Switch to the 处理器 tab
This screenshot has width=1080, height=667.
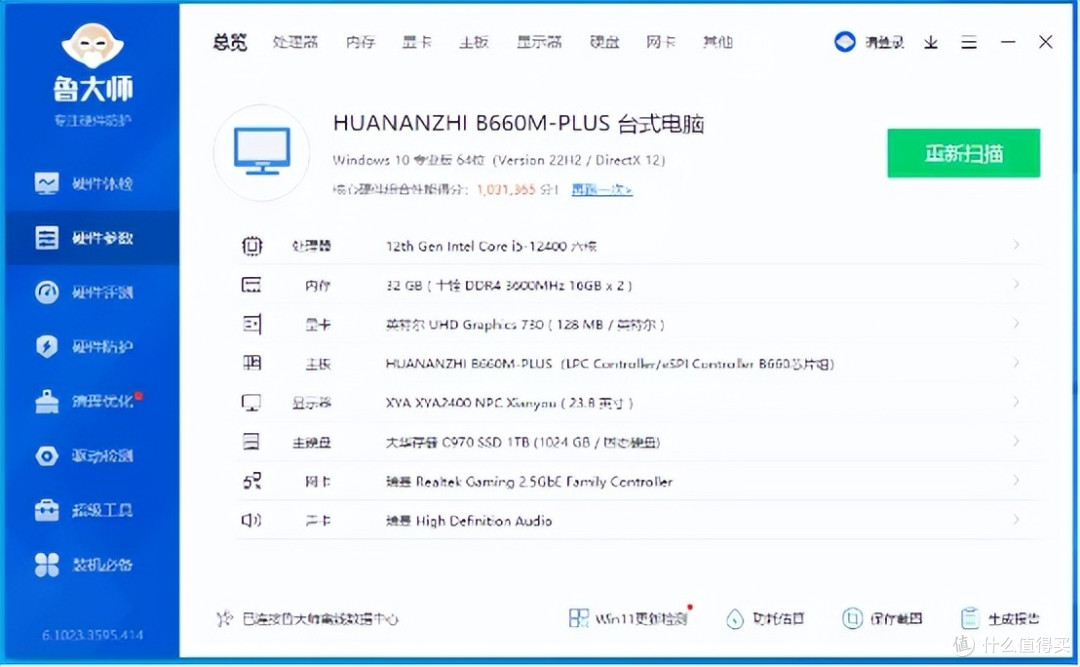click(295, 42)
